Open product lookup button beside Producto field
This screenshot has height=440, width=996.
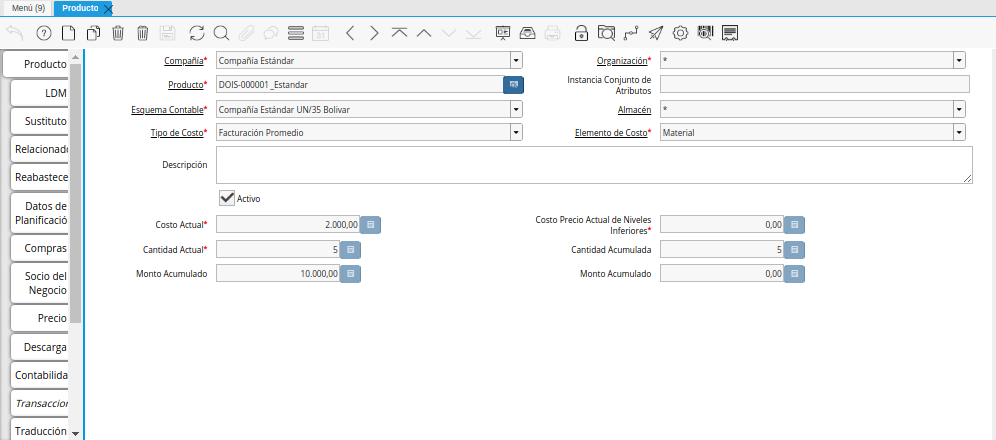tap(513, 84)
